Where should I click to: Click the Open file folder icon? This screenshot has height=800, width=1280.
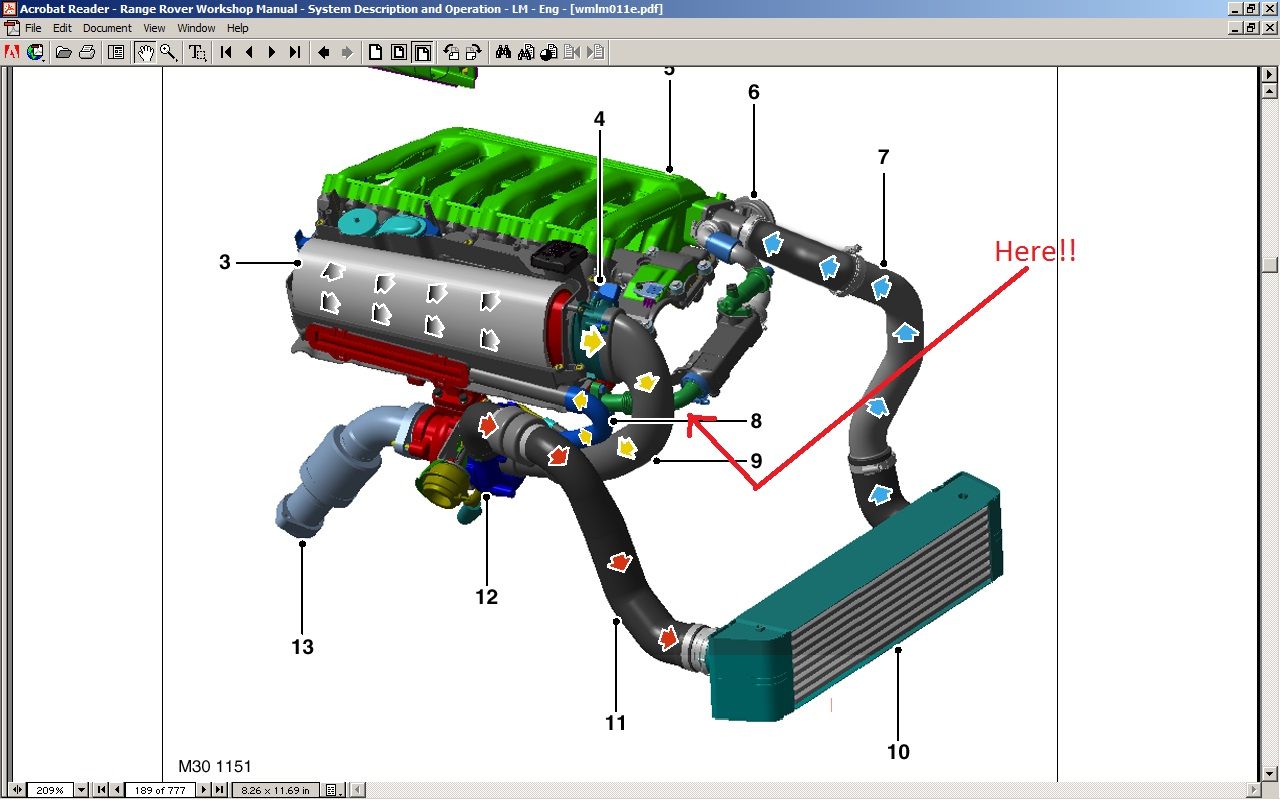pyautogui.click(x=63, y=52)
